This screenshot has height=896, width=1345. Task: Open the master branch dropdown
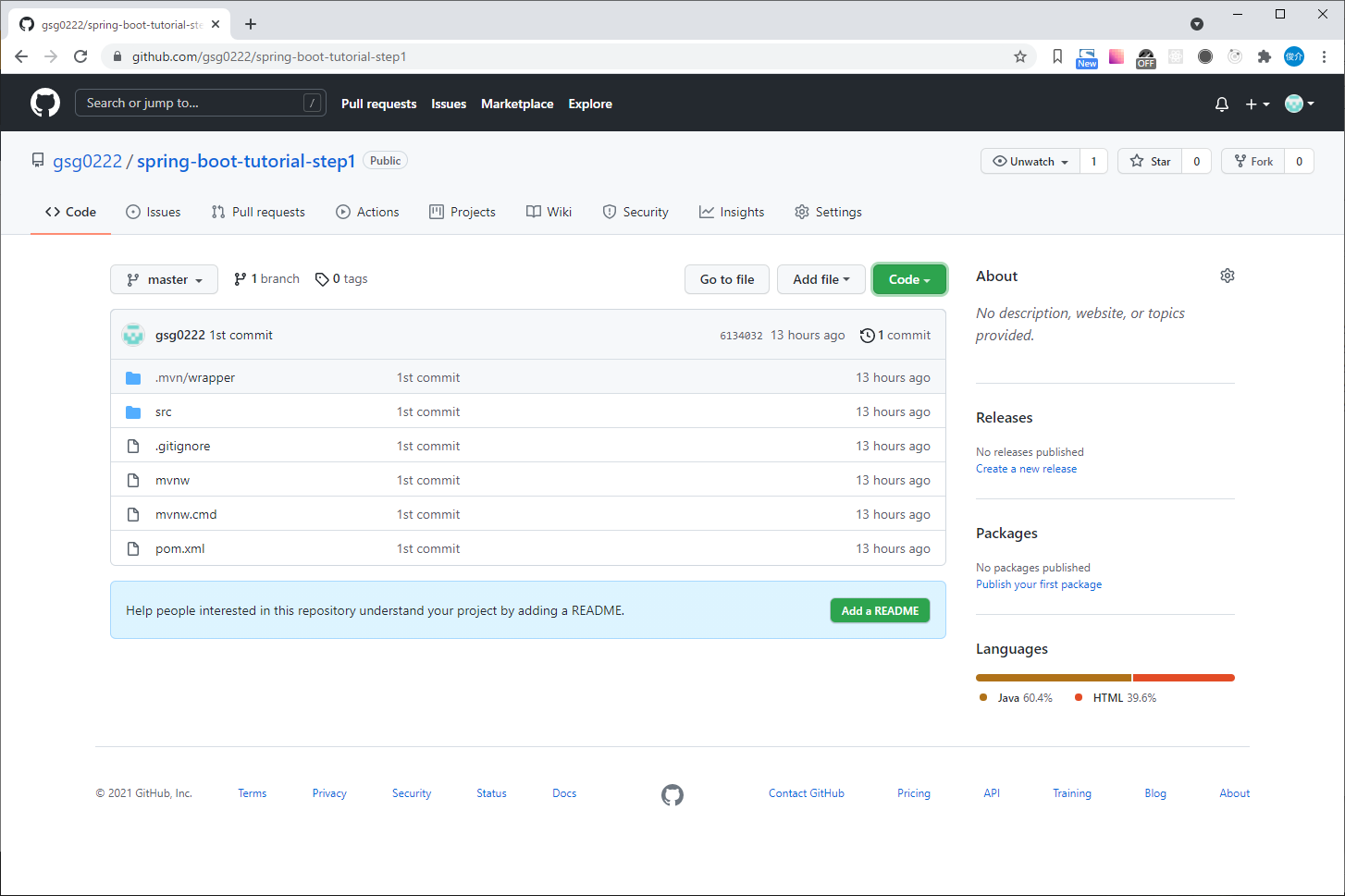(164, 278)
